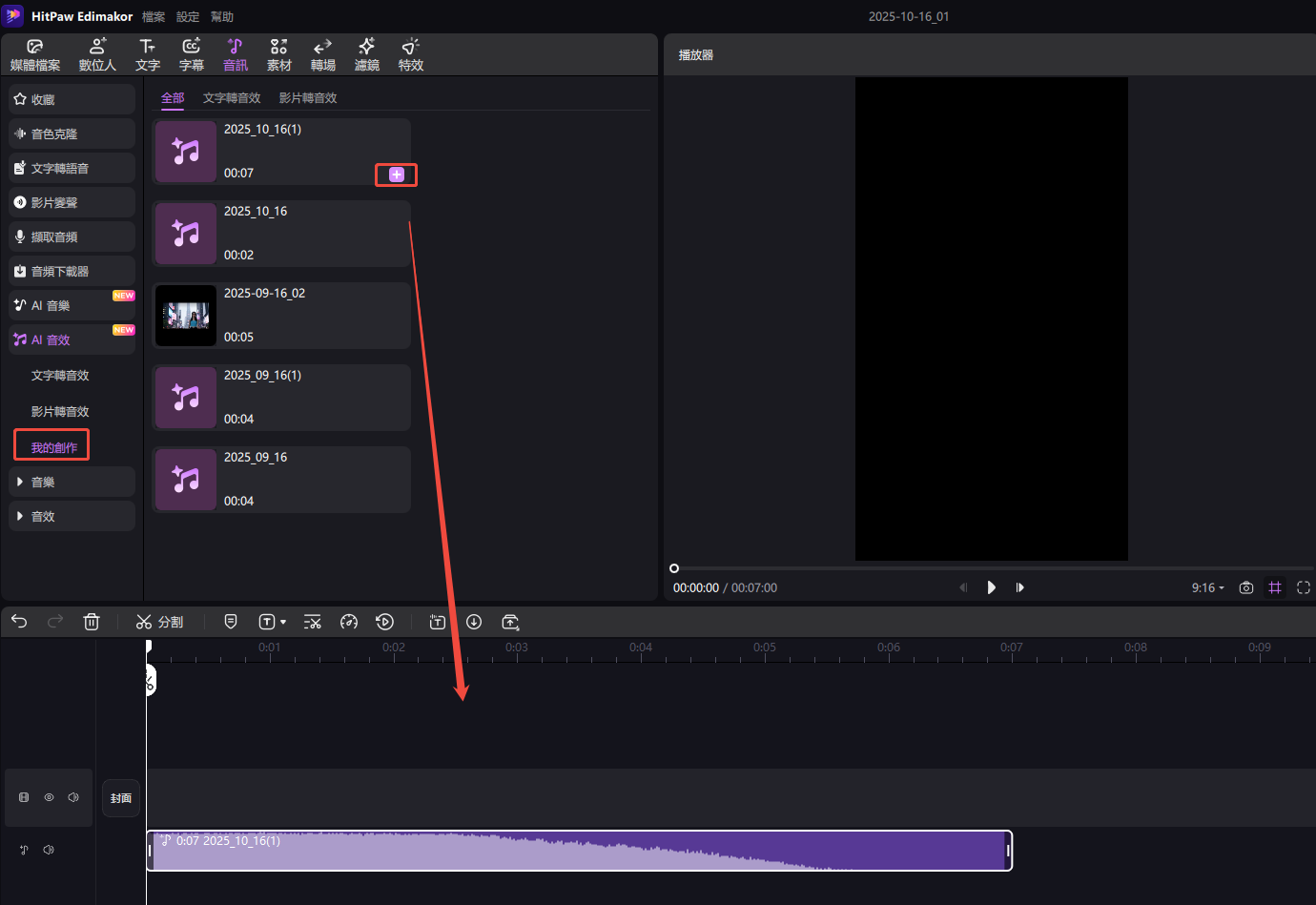Viewport: 1316px width, 905px height.
Task: Open 我的創作 in the sidebar
Action: 53,447
